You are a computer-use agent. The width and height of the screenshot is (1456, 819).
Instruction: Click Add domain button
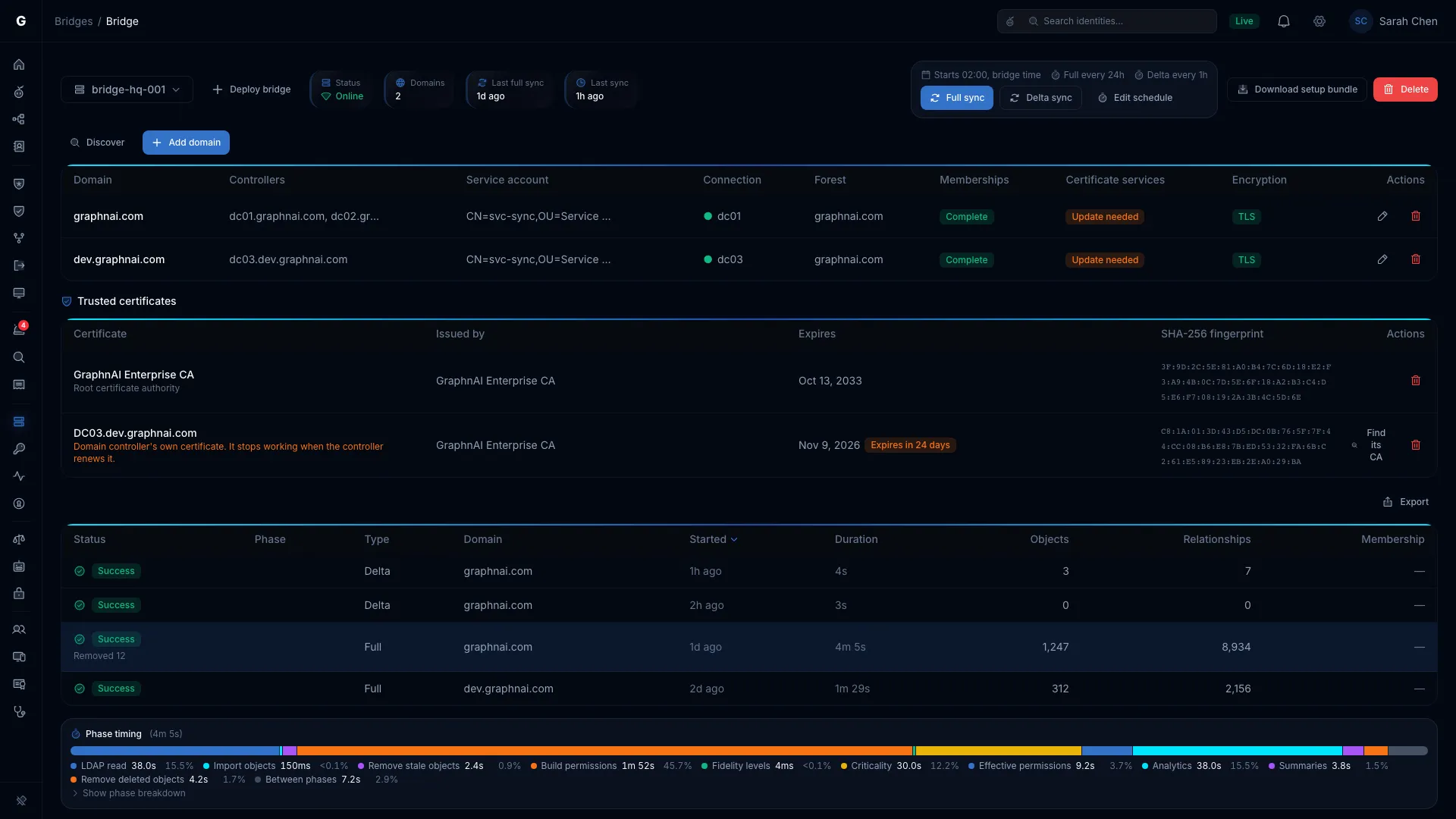pyautogui.click(x=186, y=143)
